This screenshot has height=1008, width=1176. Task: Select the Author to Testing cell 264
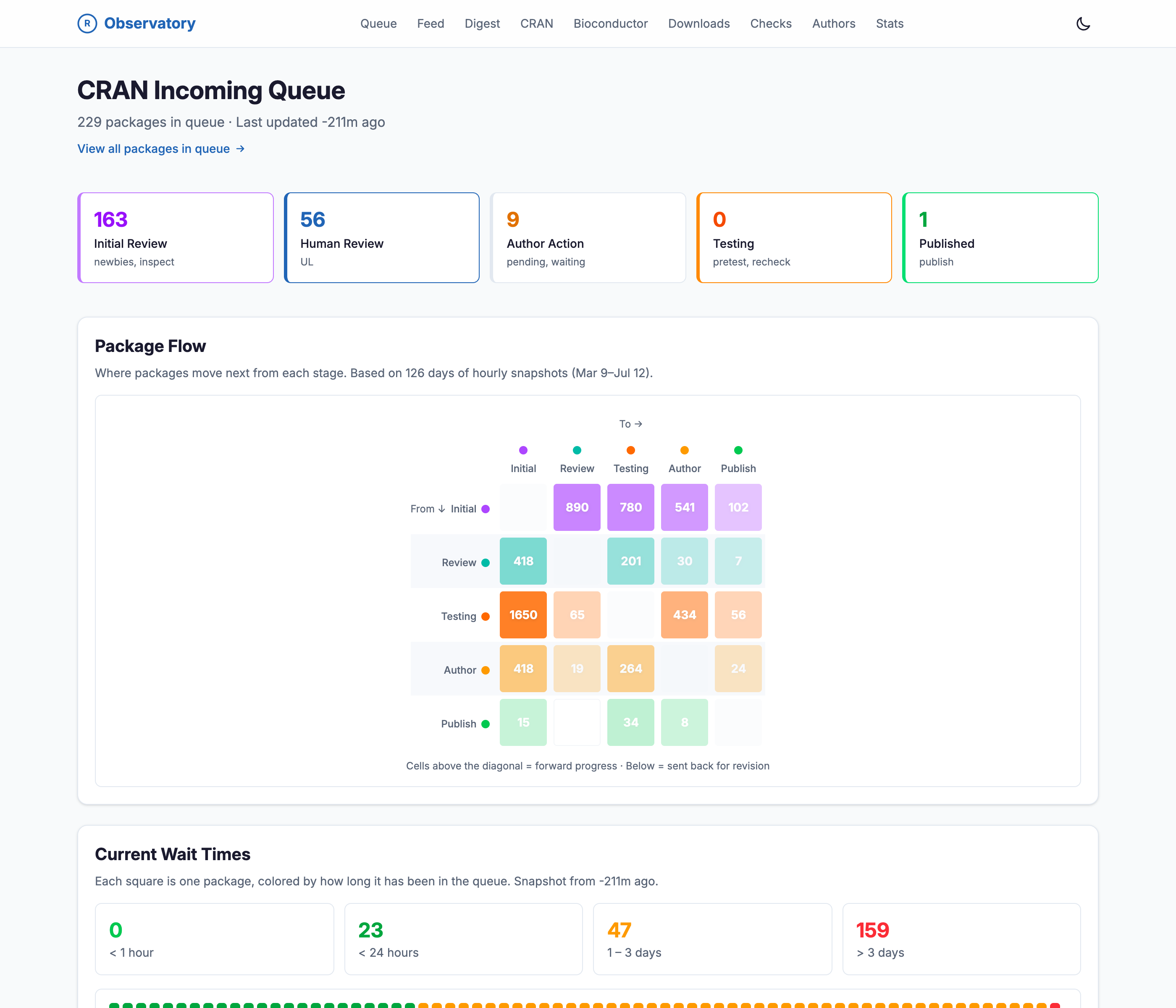click(x=630, y=669)
